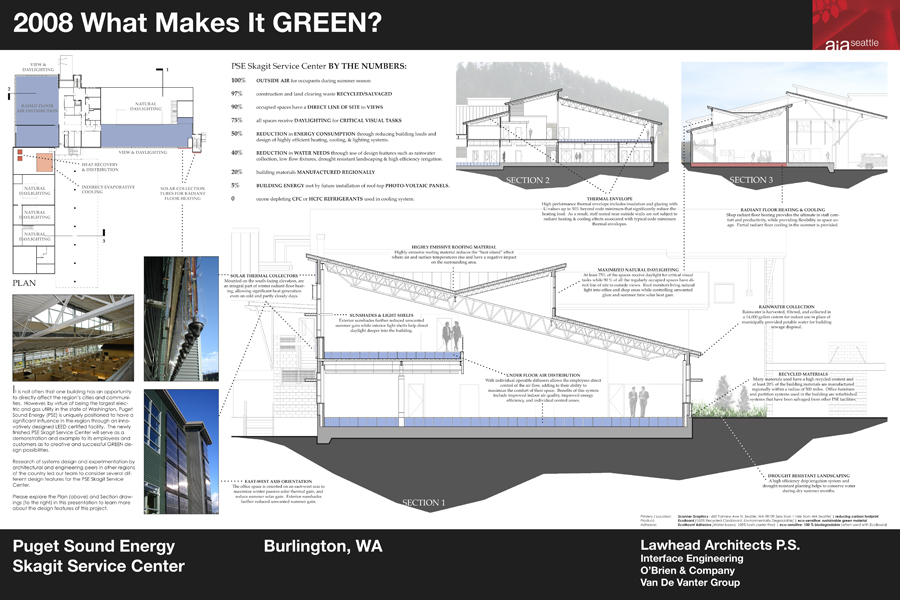Screen dimensions: 900x600
Task: Click the 'Lawhead Architects P.S.' credit
Action: point(720,545)
